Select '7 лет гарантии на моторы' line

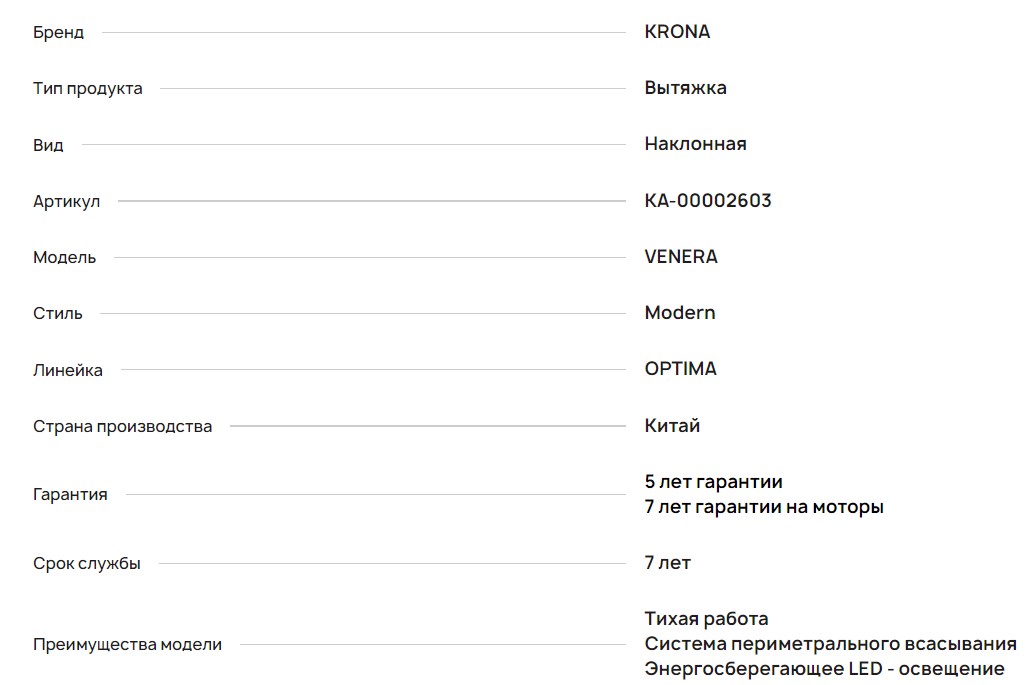(764, 507)
